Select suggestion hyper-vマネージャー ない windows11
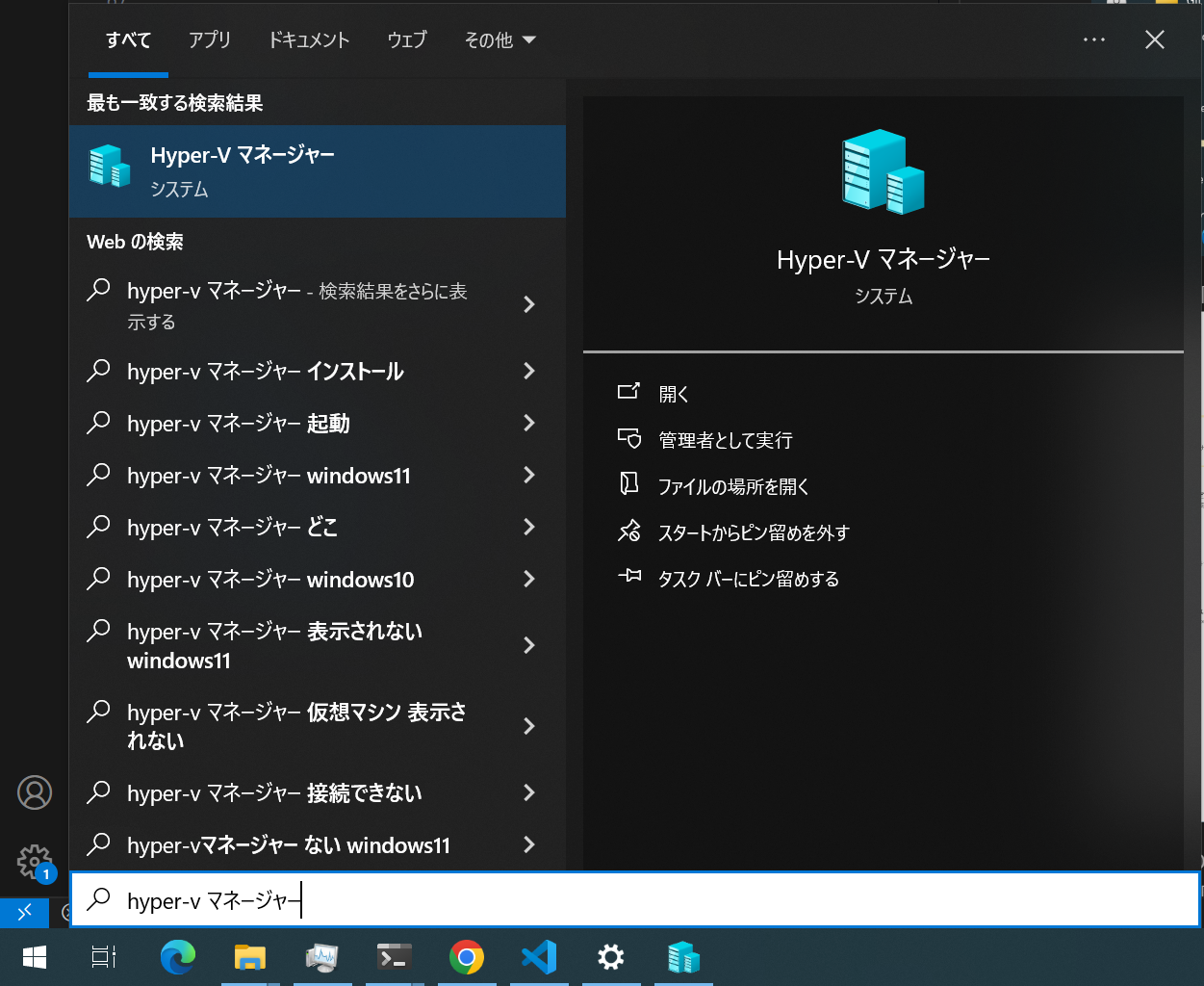The width and height of the screenshot is (1204, 986). coord(289,844)
